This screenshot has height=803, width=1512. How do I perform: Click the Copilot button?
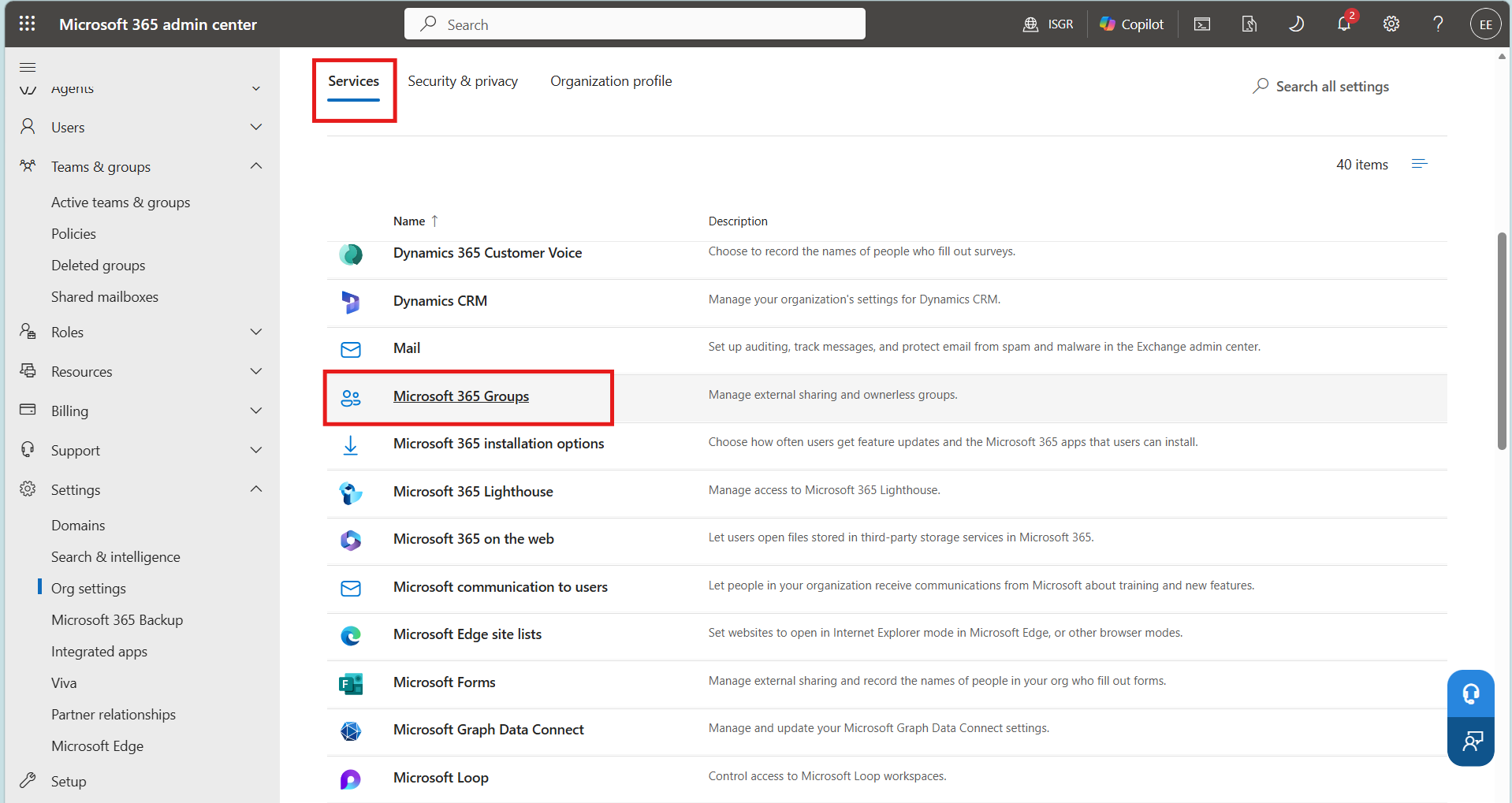pos(1131,24)
